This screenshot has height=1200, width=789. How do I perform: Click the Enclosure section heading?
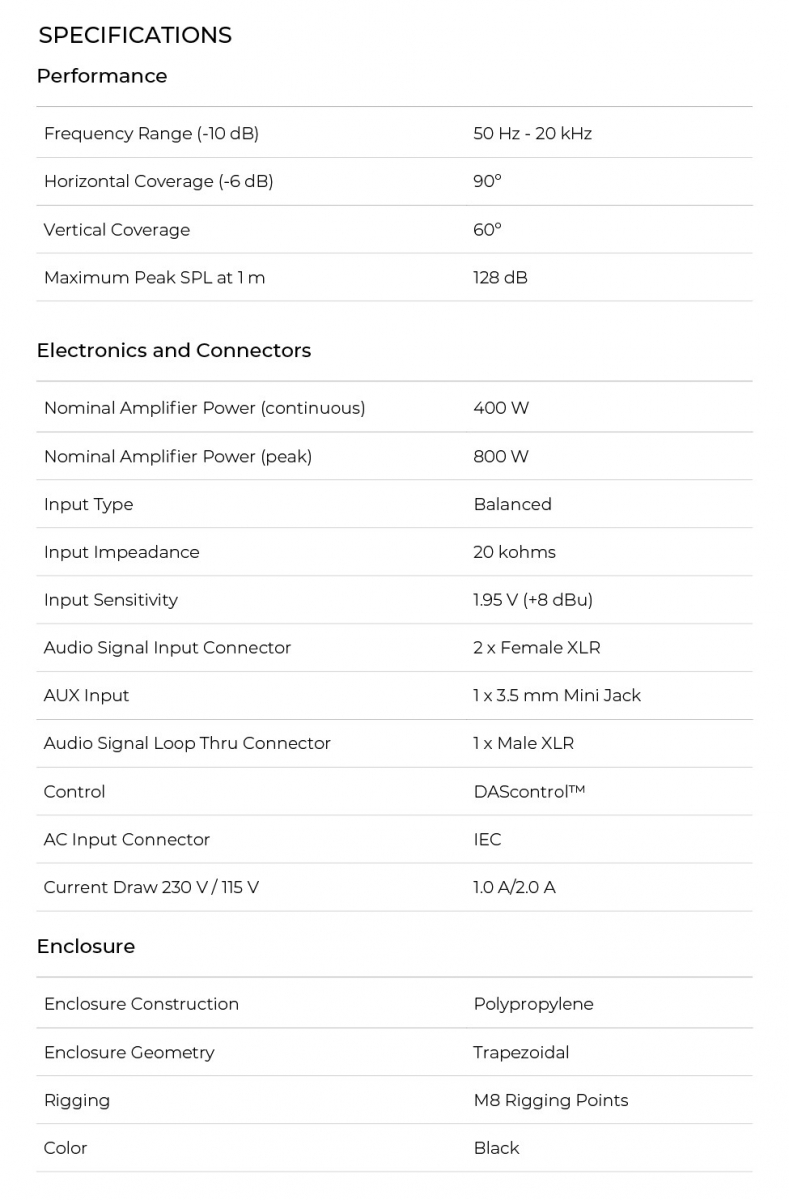click(x=86, y=946)
